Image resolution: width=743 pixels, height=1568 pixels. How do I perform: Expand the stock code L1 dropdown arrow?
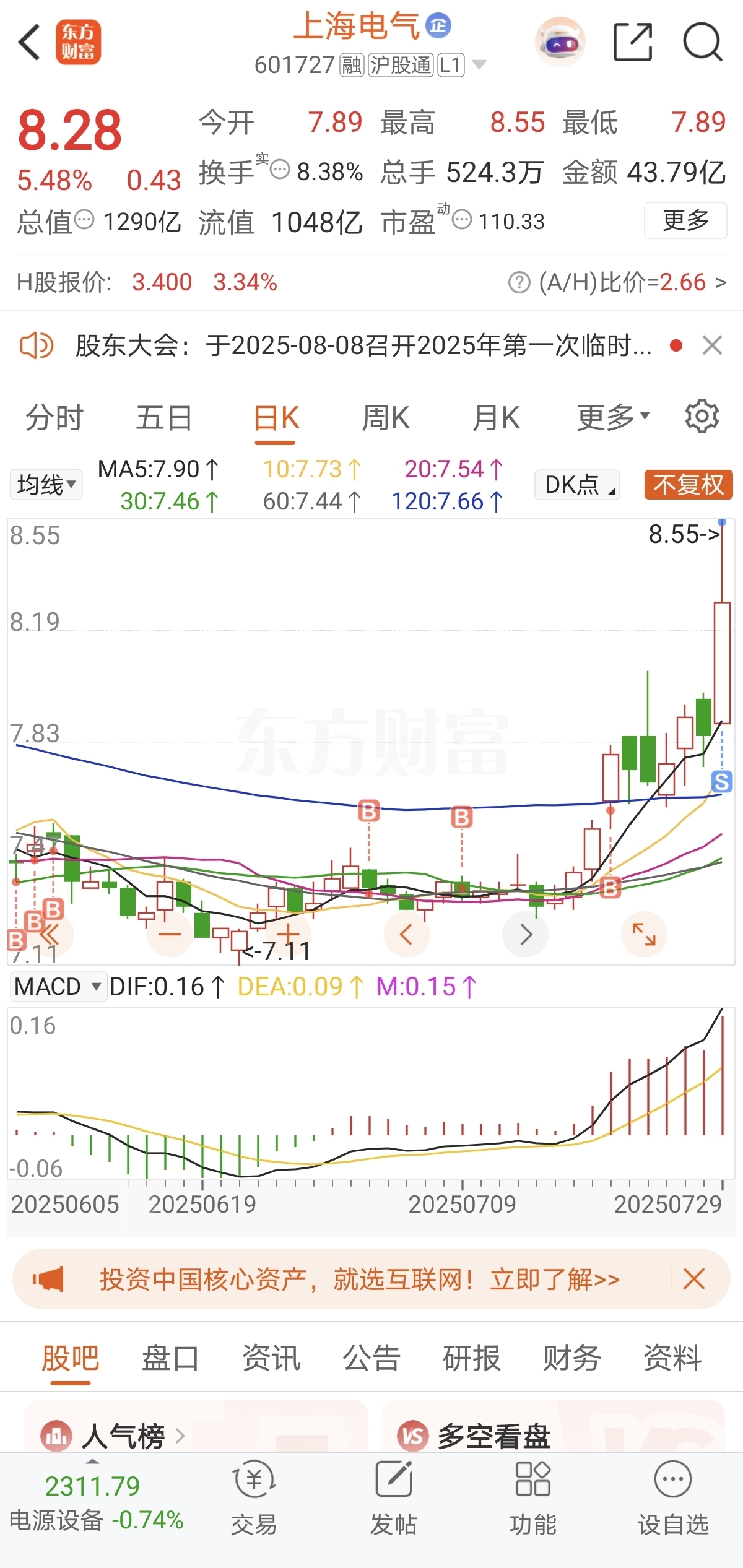coord(479,64)
